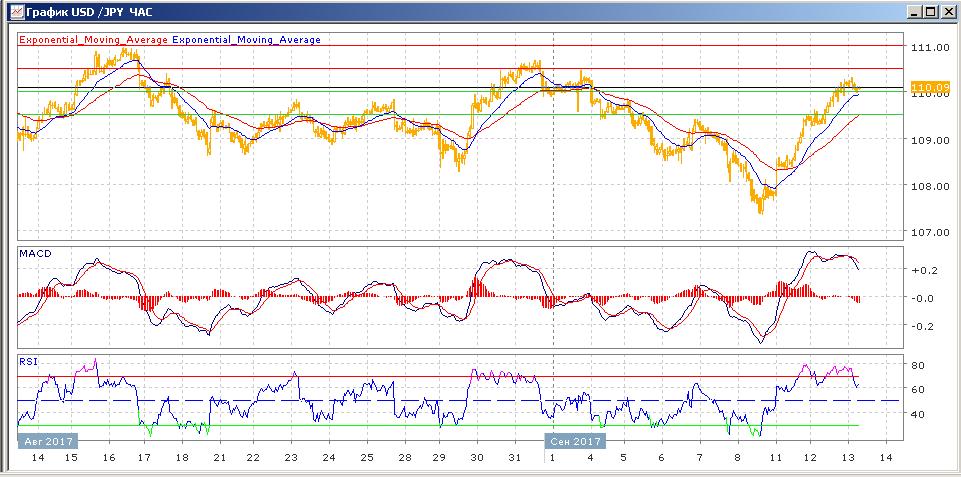Click the 108.00 price axis label

tap(930, 186)
